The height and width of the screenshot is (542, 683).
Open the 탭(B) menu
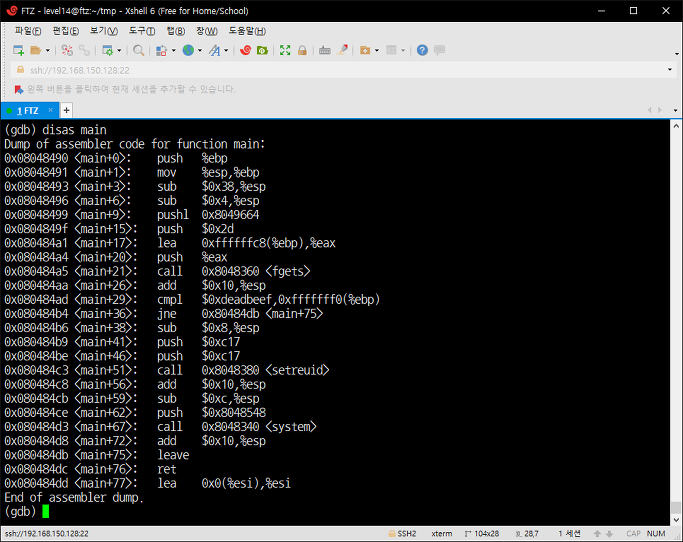(x=176, y=31)
